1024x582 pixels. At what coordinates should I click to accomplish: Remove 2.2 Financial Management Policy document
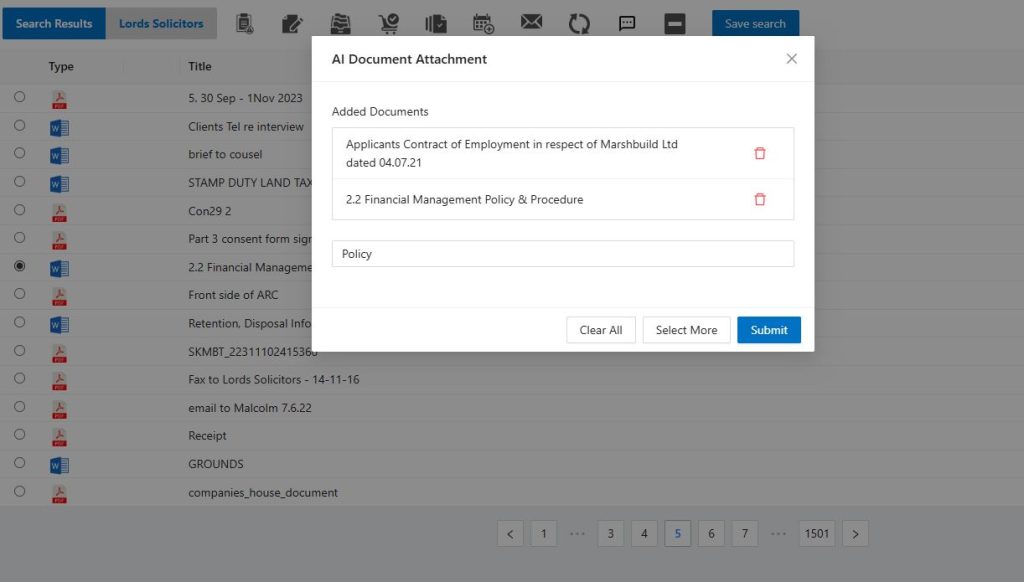(760, 199)
